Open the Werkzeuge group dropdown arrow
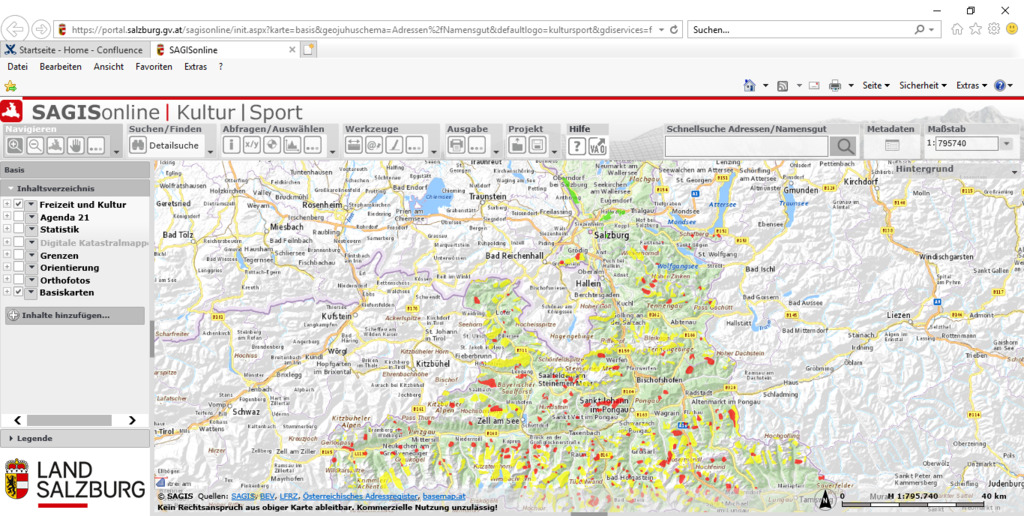Screen dimensions: 1024x516 click(434, 152)
